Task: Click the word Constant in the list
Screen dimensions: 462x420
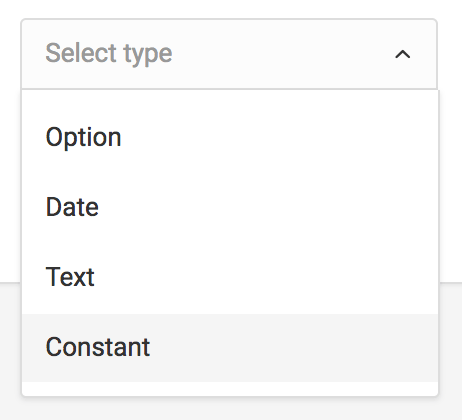Action: coord(98,347)
